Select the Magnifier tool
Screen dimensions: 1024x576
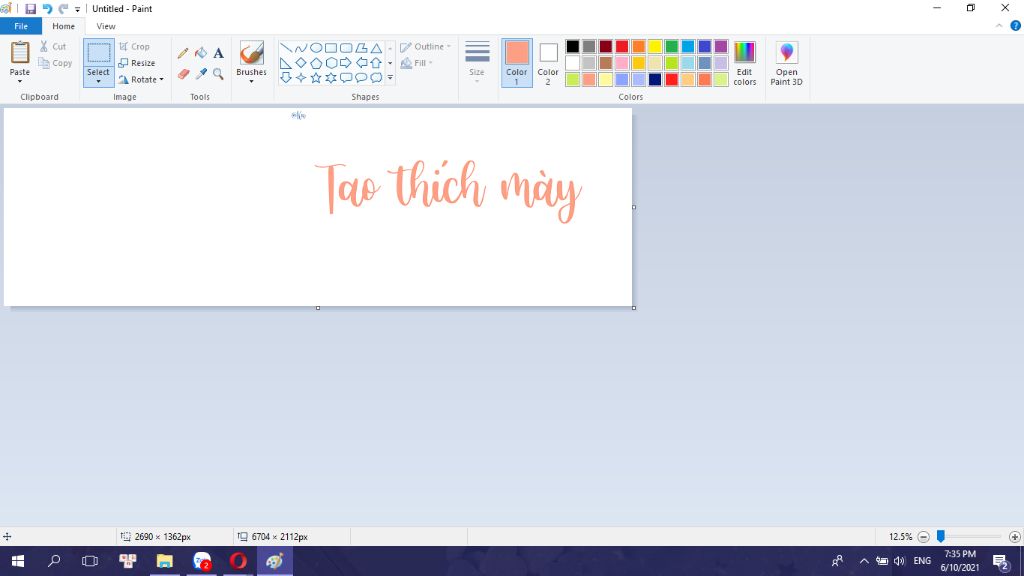click(218, 74)
